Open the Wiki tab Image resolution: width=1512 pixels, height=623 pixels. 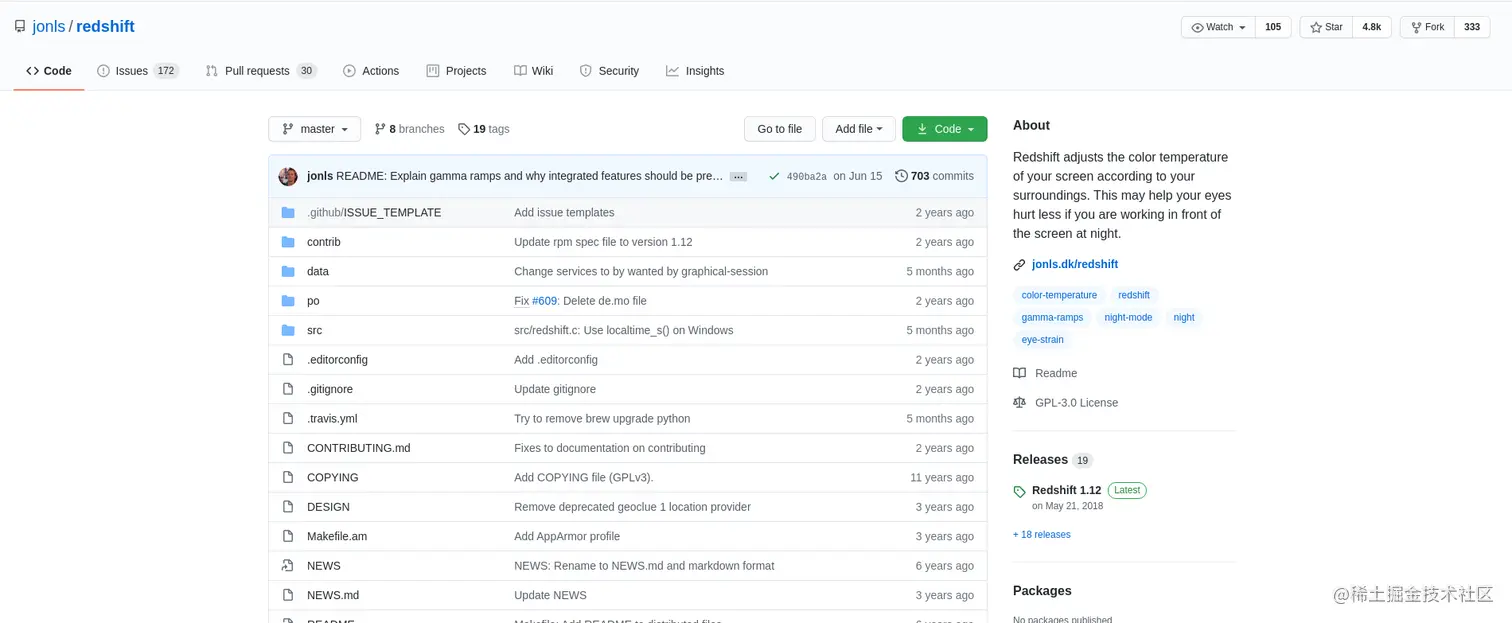coord(533,71)
